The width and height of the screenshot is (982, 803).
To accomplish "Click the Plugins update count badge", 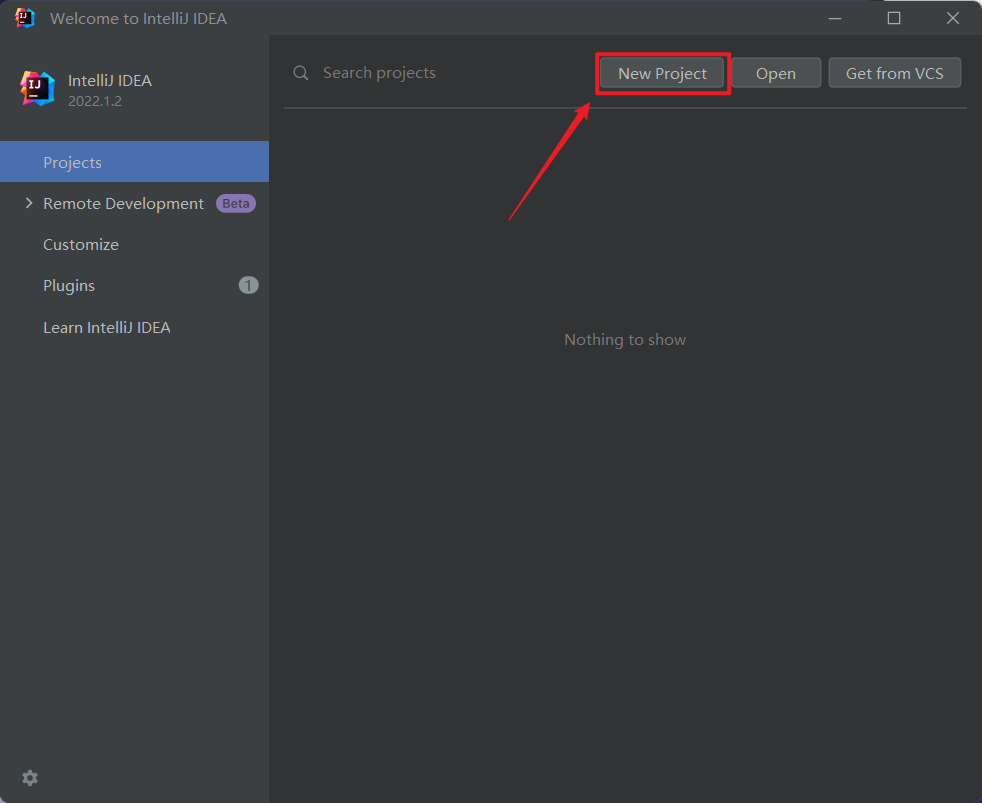I will click(249, 286).
